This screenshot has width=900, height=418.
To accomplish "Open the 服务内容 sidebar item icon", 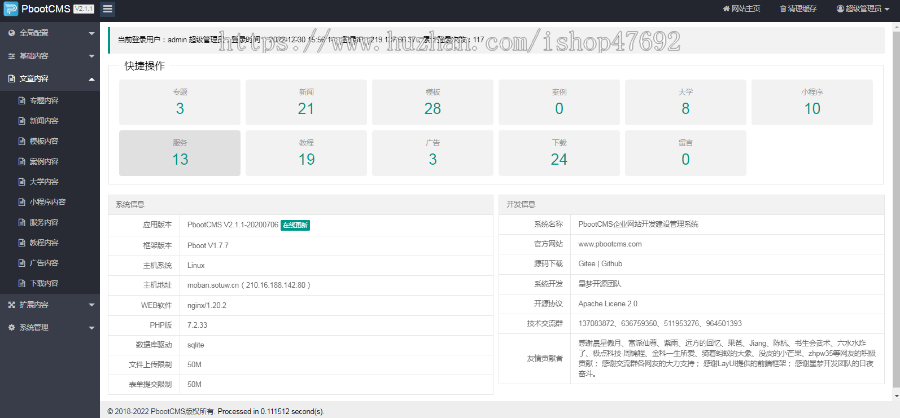I will (x=22, y=223).
